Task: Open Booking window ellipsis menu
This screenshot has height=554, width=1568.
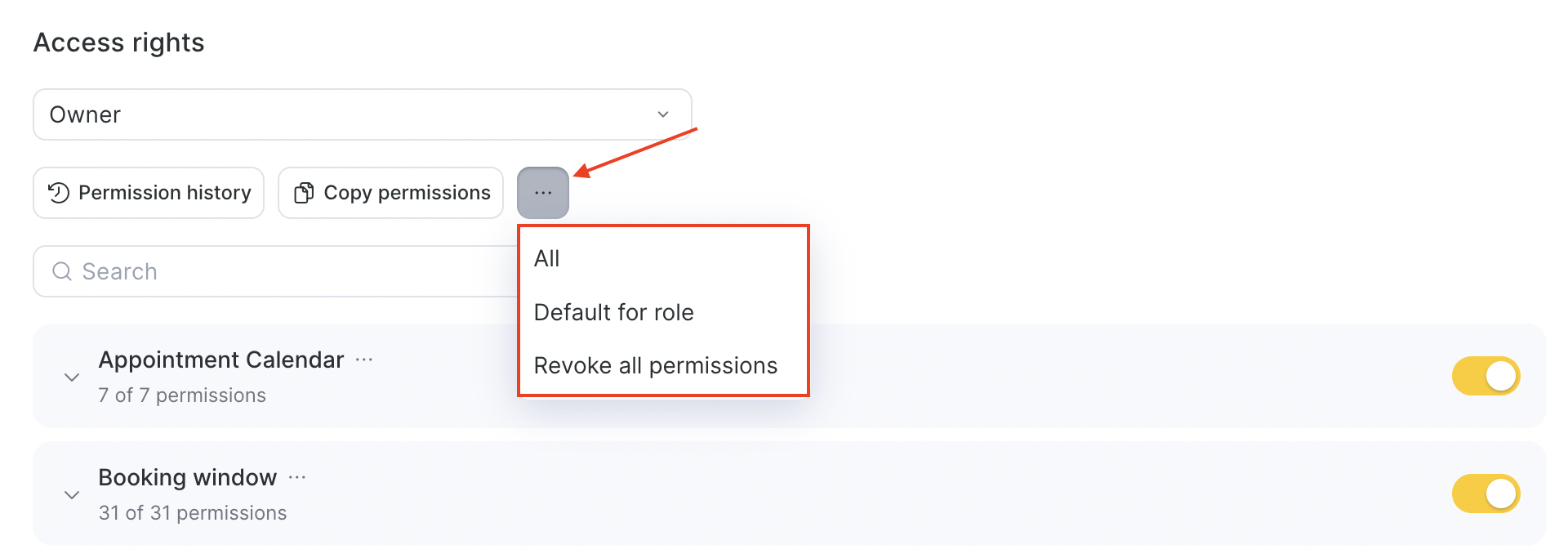Action: 297,477
